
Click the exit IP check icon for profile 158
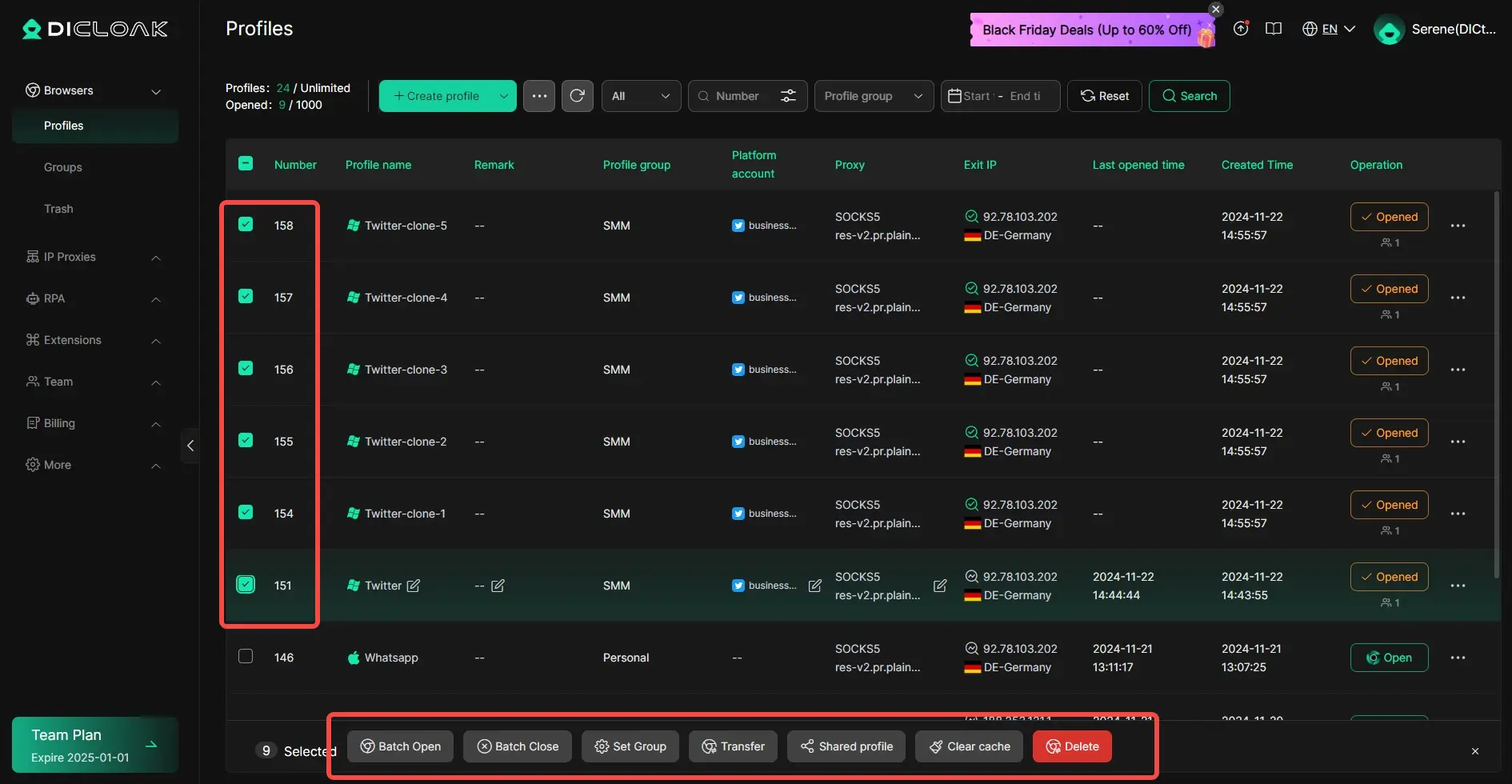coord(971,217)
